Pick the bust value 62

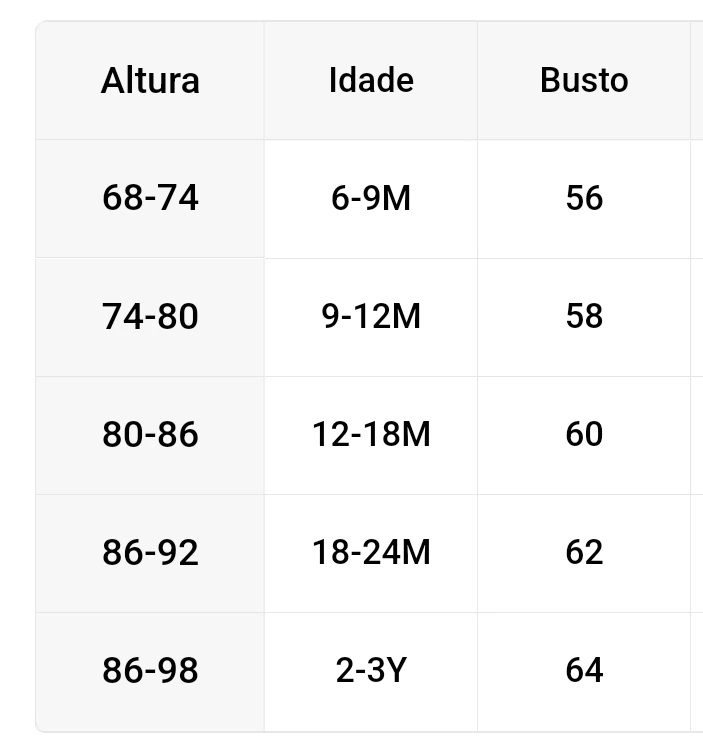[x=584, y=552]
